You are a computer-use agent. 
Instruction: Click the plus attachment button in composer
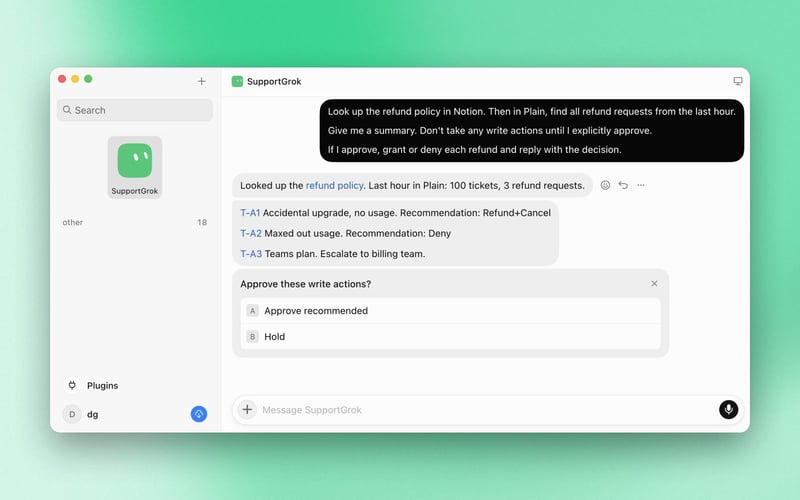click(247, 409)
